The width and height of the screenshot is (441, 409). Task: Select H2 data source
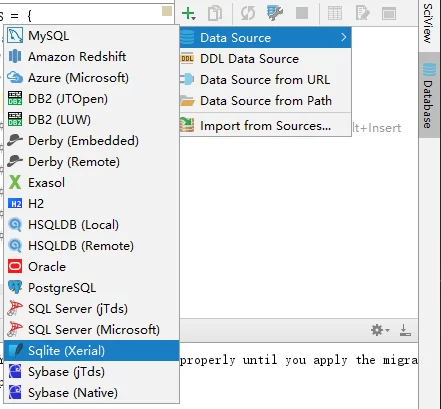point(92,204)
